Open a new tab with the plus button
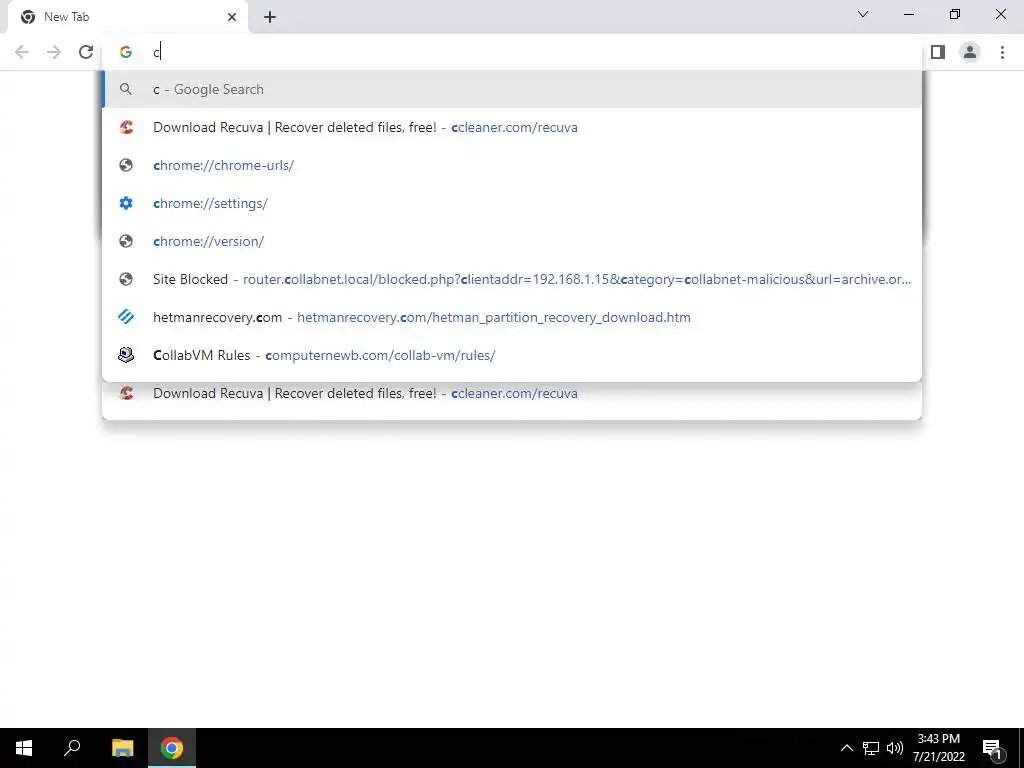1024x768 pixels. tap(270, 17)
